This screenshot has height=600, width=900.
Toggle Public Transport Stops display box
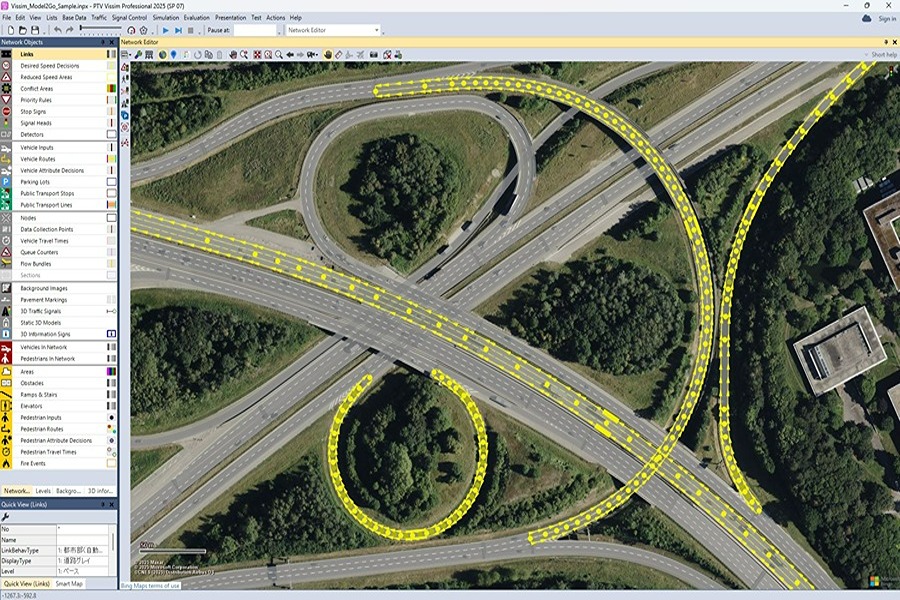(112, 193)
